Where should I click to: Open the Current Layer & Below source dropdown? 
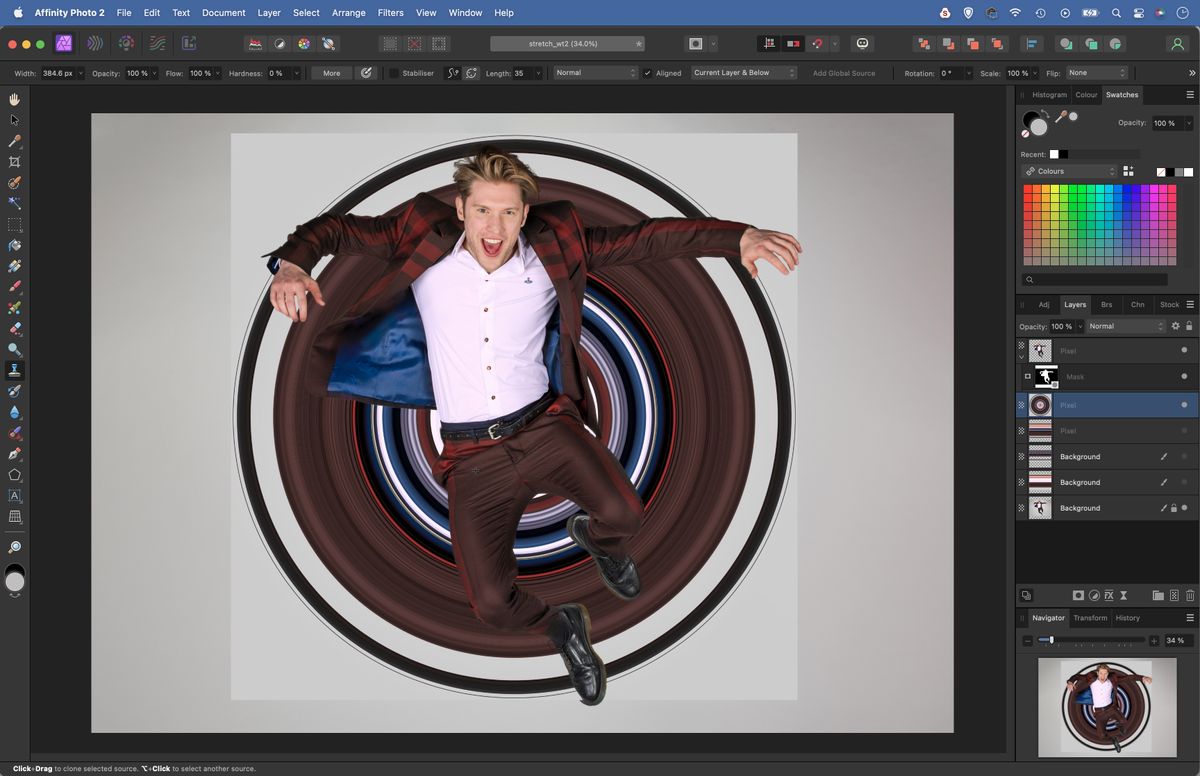coord(744,72)
